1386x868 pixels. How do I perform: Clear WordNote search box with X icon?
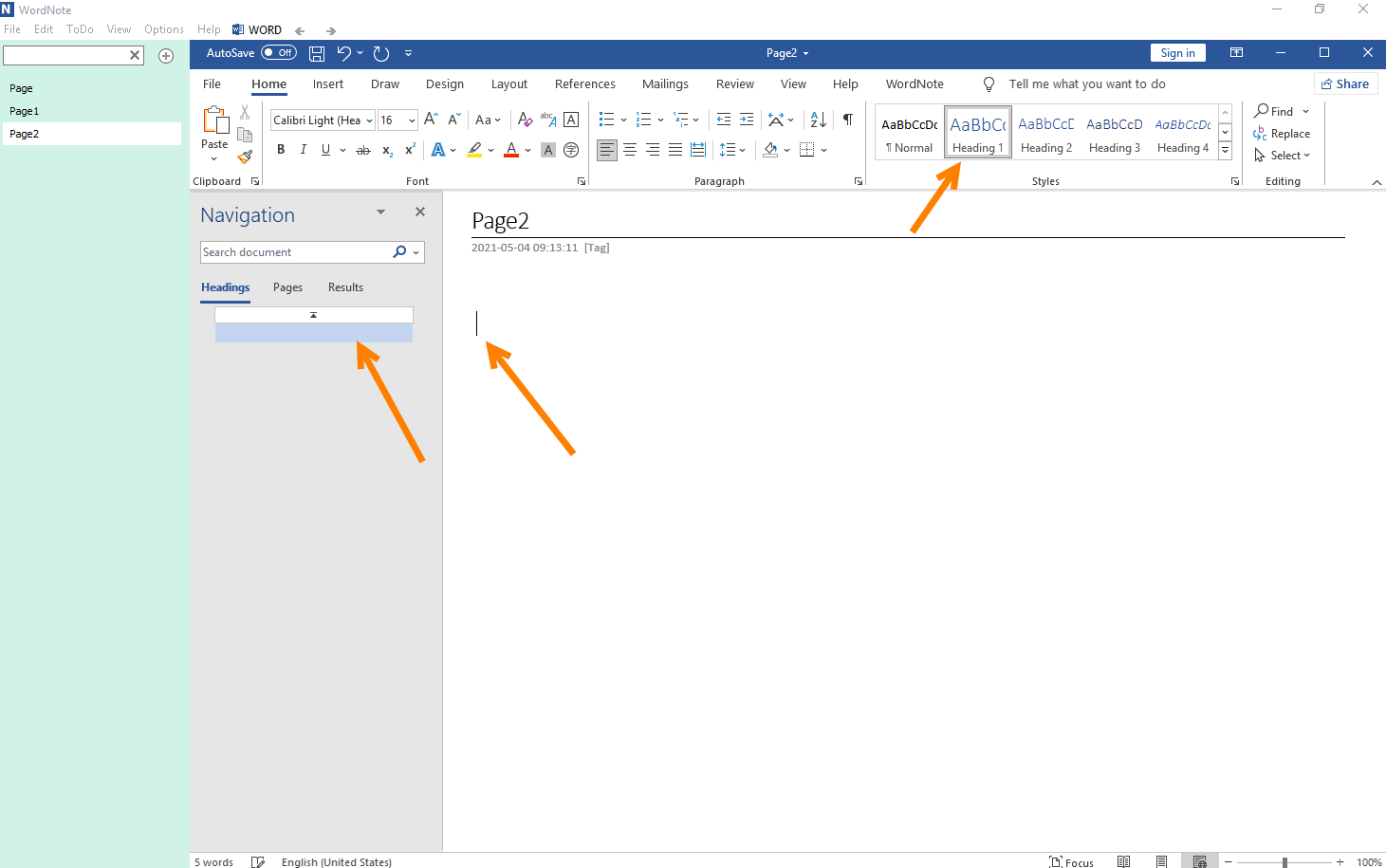pyautogui.click(x=135, y=55)
